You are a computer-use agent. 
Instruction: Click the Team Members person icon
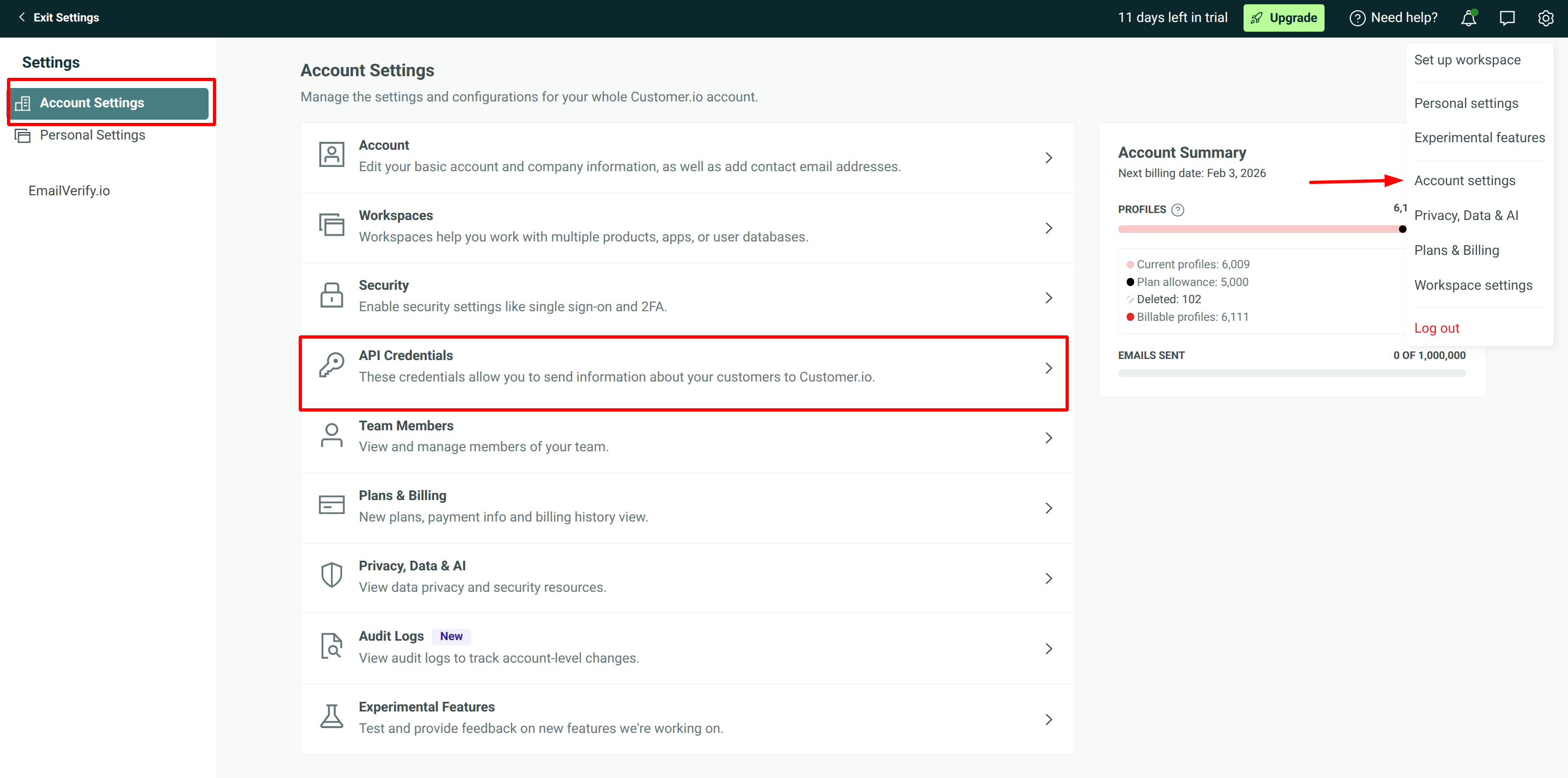tap(332, 436)
